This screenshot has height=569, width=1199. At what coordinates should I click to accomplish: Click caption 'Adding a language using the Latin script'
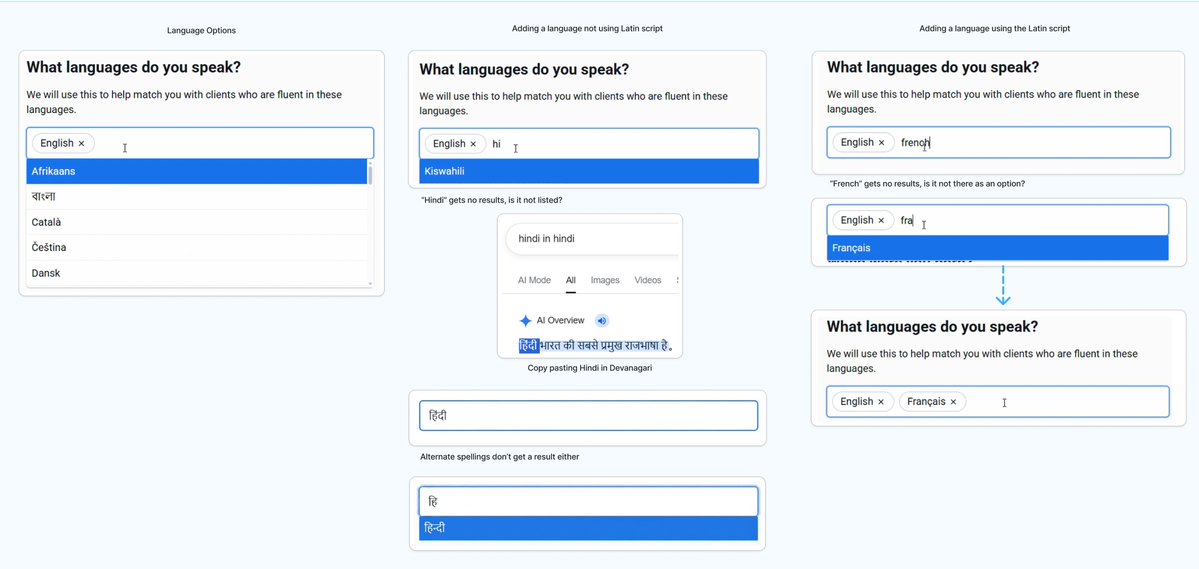coord(995,28)
